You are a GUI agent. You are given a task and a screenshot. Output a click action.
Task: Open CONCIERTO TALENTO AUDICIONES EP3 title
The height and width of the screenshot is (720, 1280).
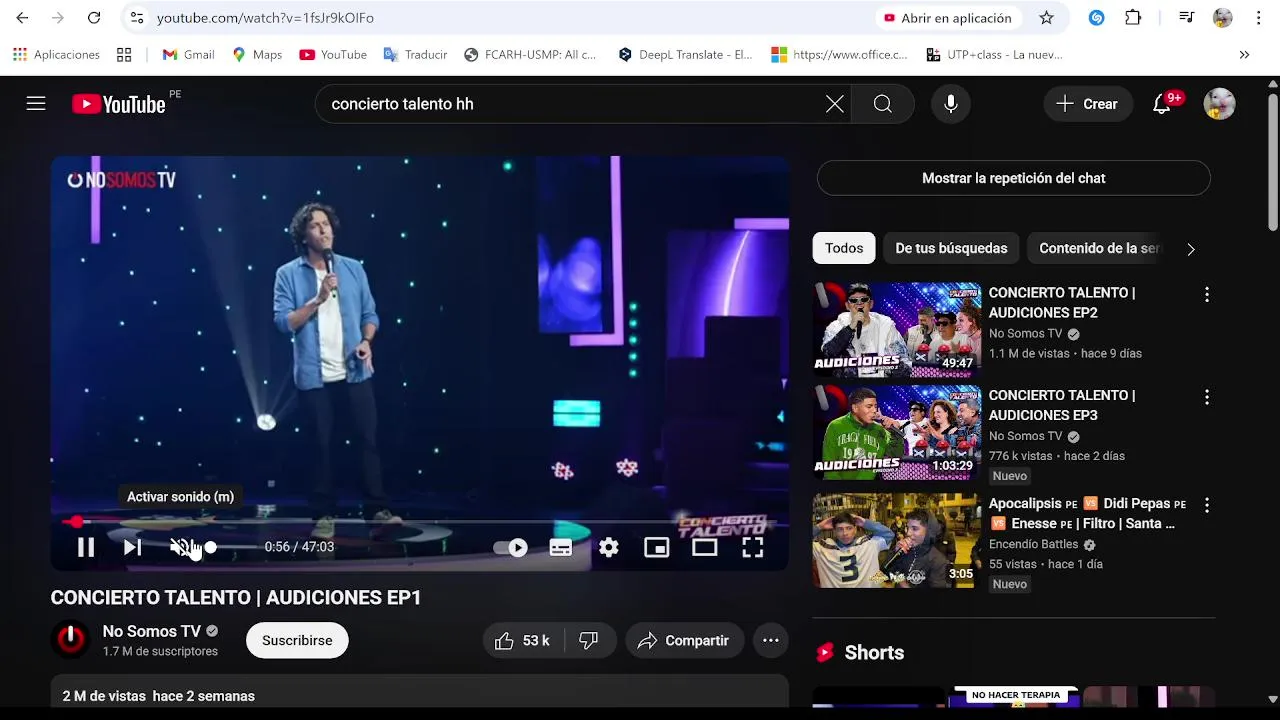[1062, 405]
